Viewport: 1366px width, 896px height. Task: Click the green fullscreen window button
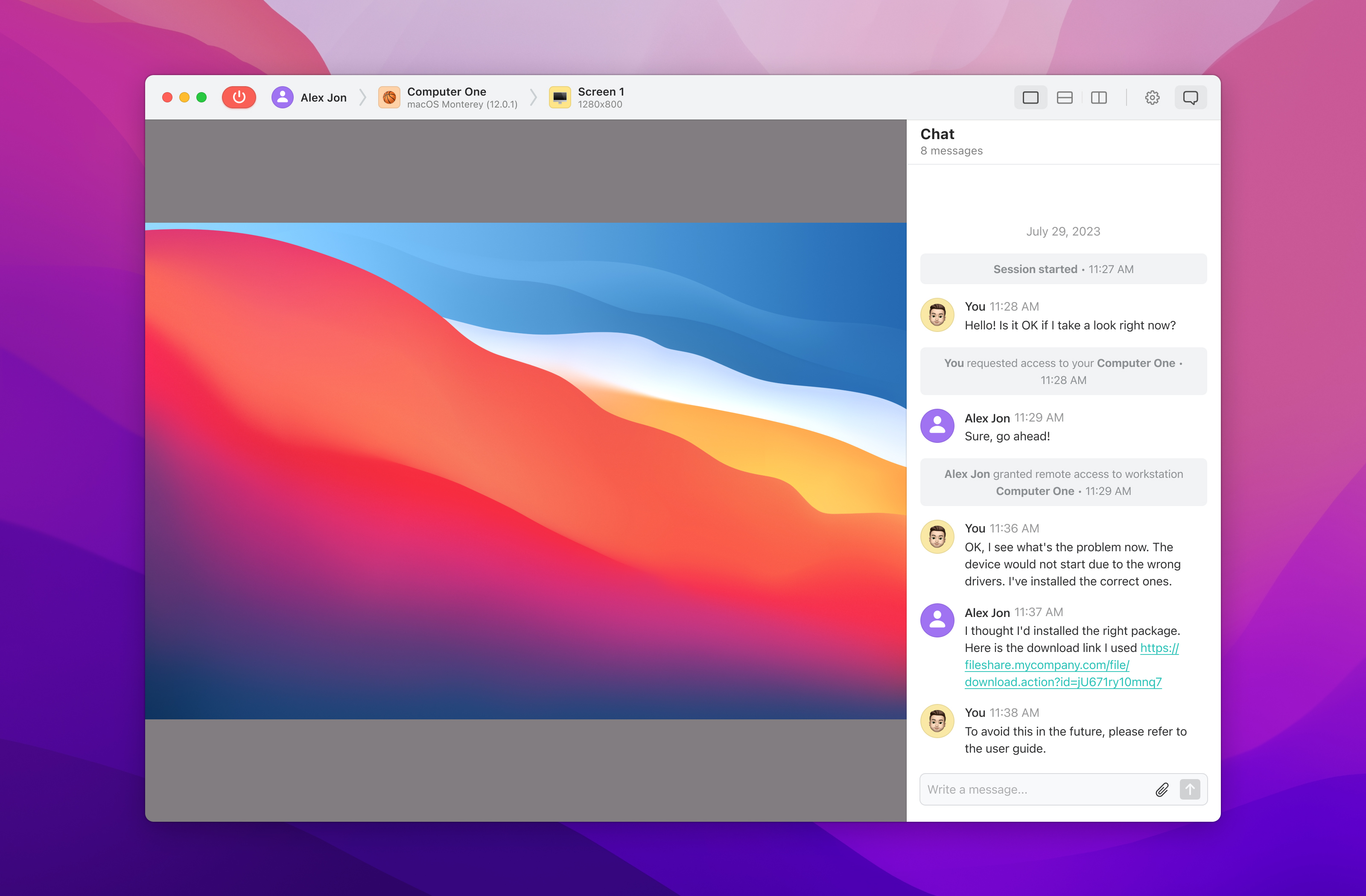[x=201, y=98]
